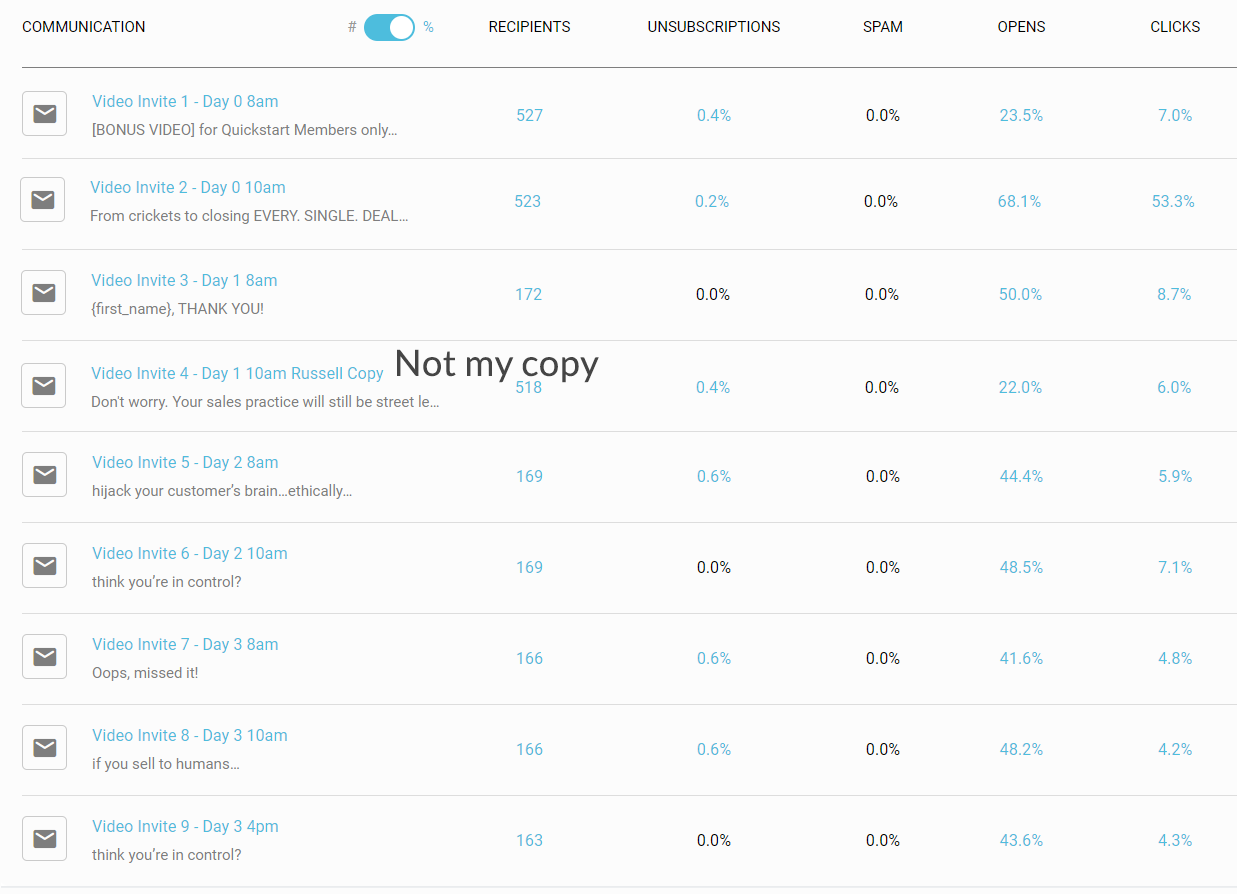The width and height of the screenshot is (1237, 894).
Task: Open the Video Invite 1 - Day 0 8am email
Action: pos(185,101)
